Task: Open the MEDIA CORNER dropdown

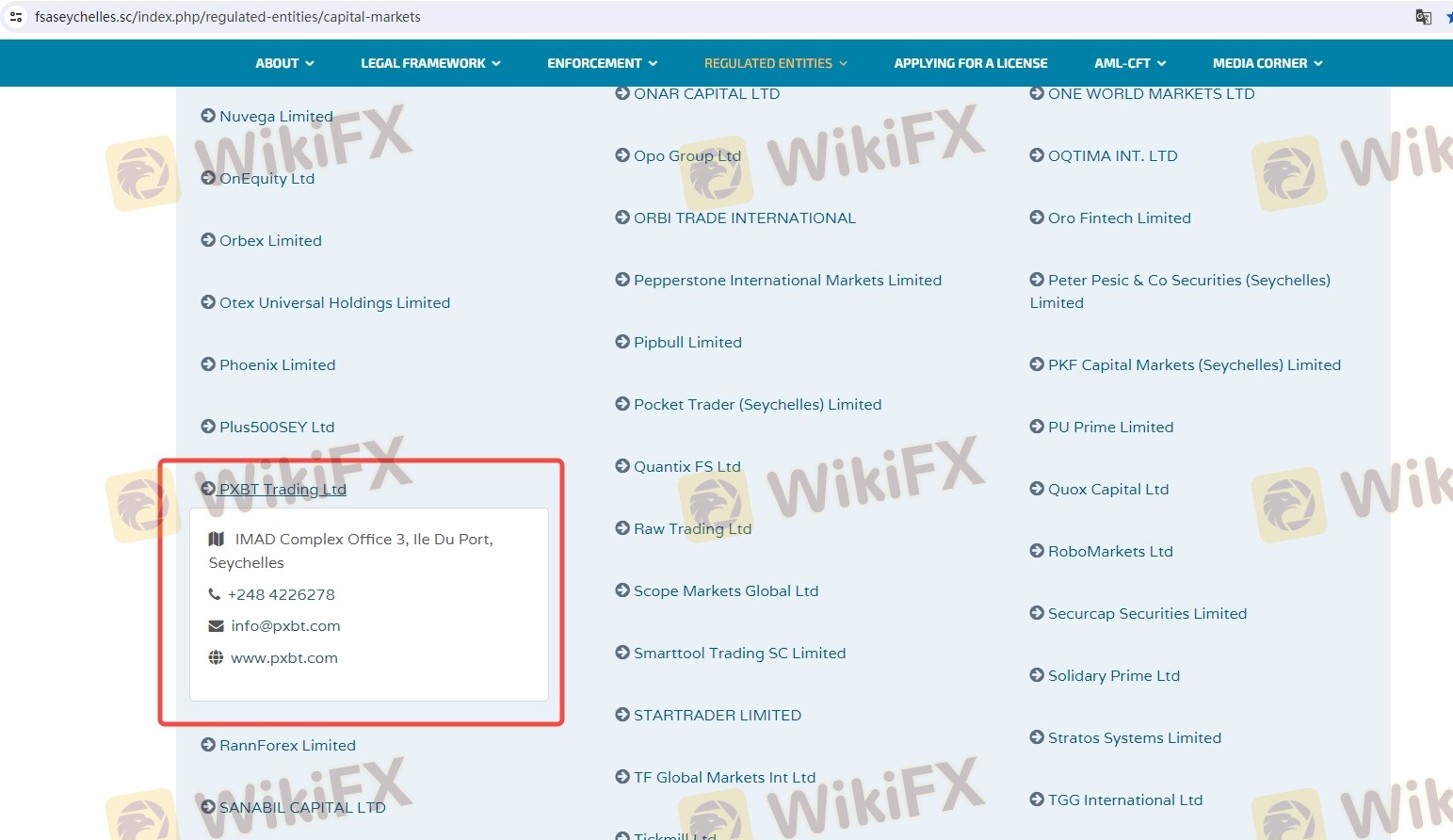Action: pyautogui.click(x=1267, y=63)
